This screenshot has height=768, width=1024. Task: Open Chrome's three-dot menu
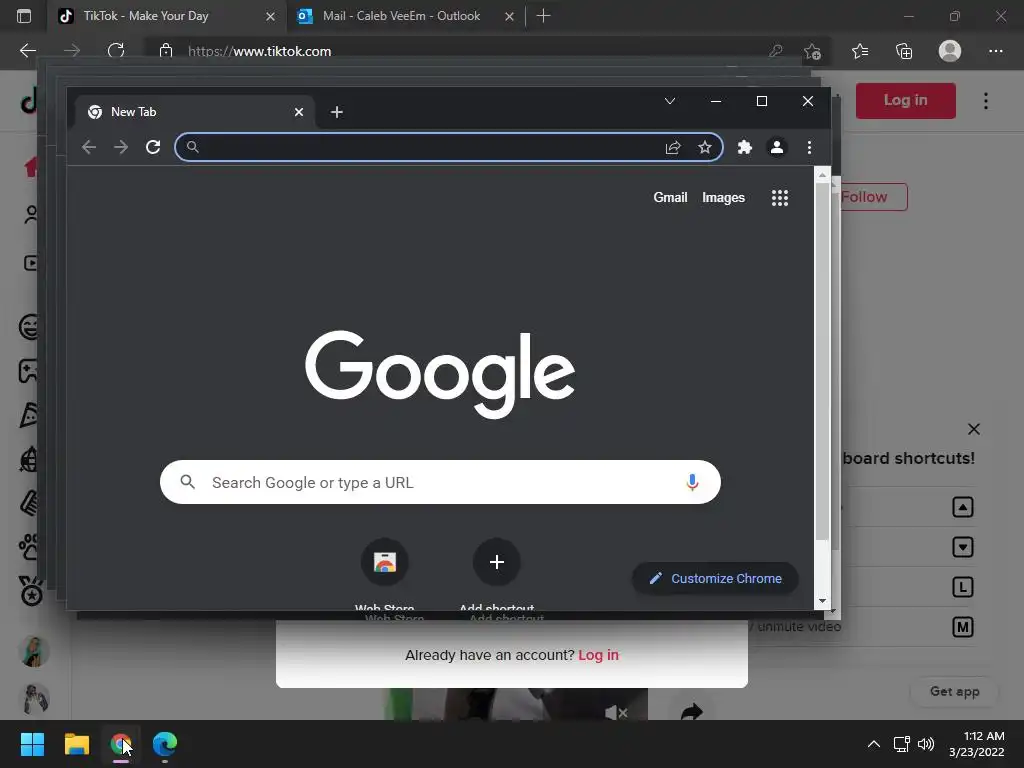(809, 147)
